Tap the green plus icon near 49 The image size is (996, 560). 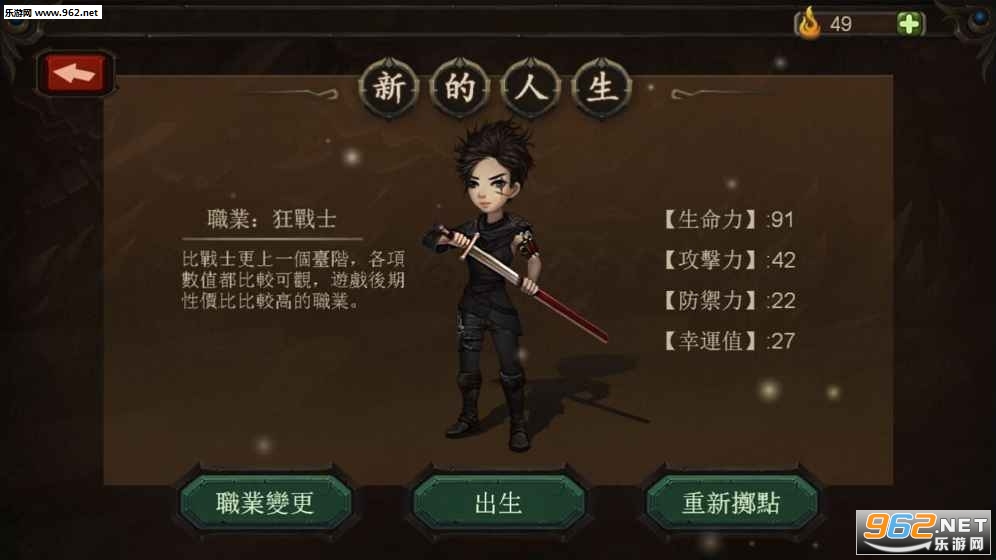pyautogui.click(x=910, y=24)
